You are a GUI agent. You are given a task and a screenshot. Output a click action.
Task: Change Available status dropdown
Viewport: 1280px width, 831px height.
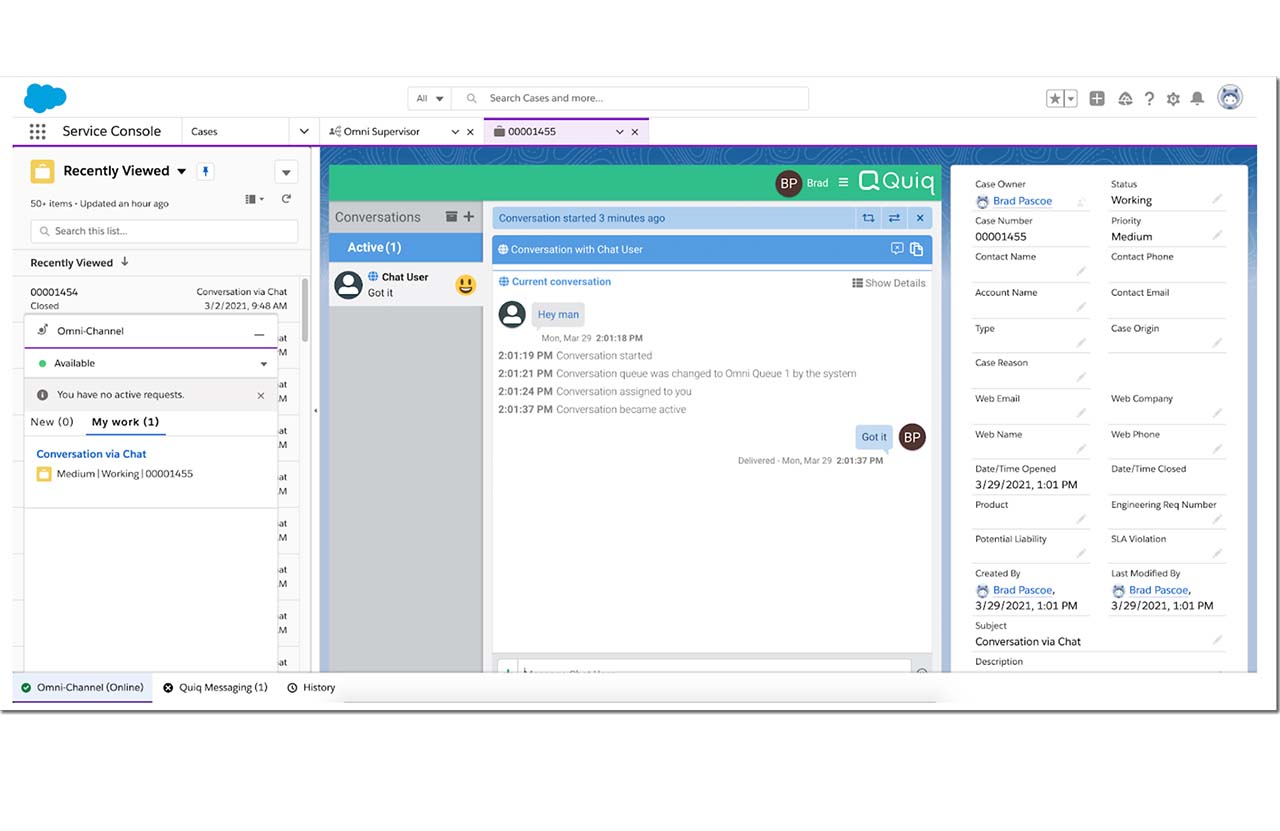[x=151, y=363]
